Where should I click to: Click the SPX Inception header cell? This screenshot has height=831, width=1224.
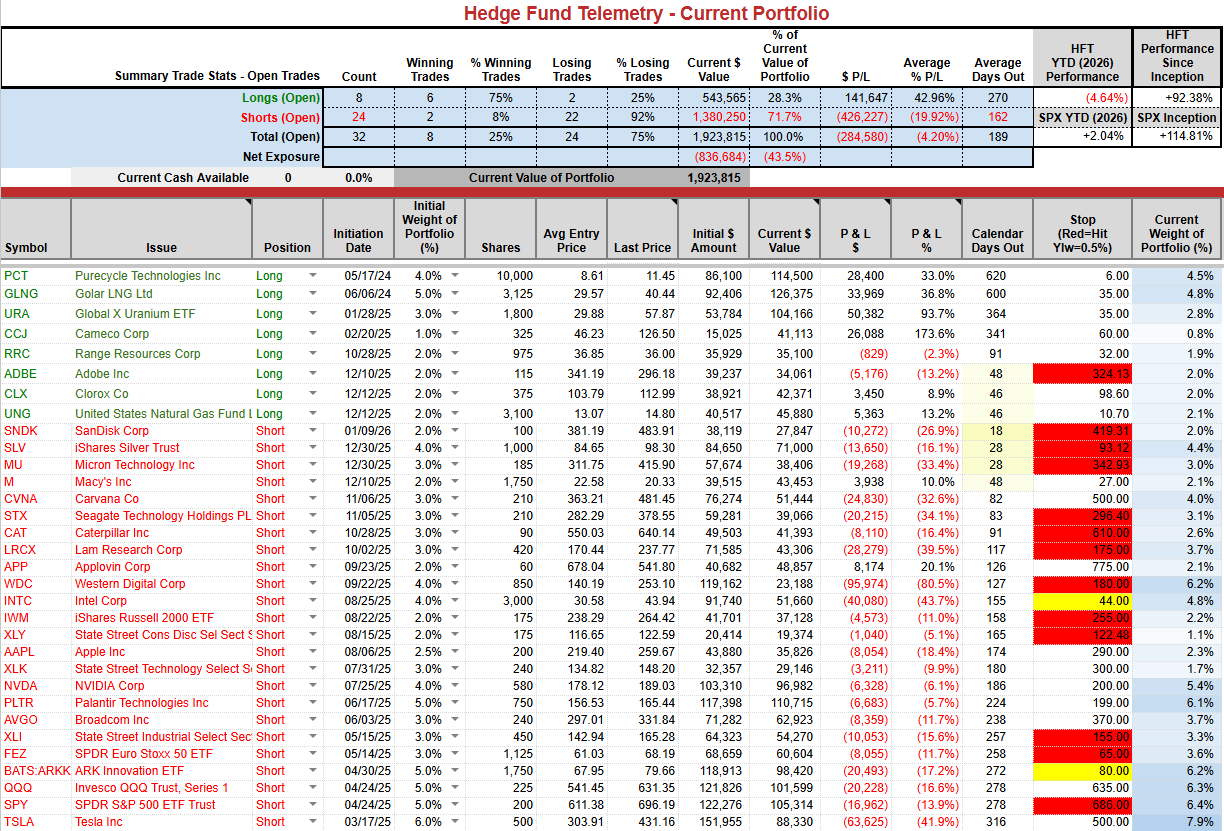pos(1177,118)
